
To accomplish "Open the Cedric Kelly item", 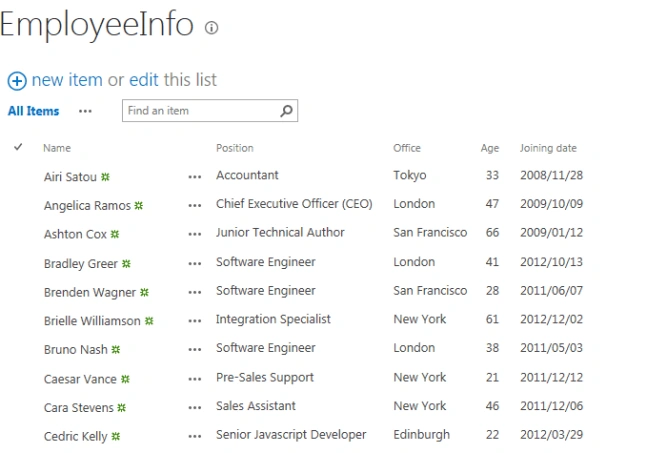I will (x=75, y=436).
